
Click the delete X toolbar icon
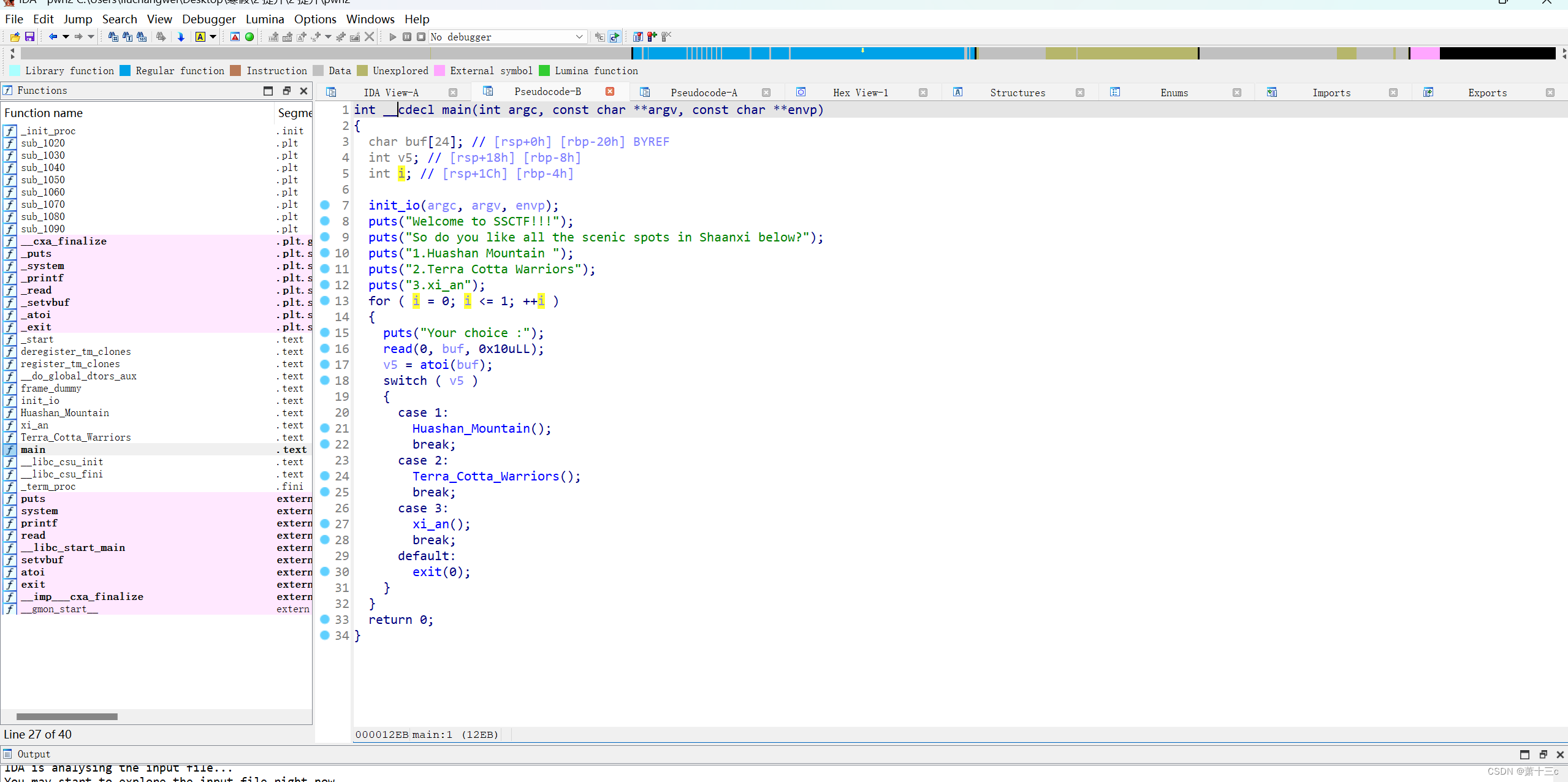pyautogui.click(x=369, y=37)
